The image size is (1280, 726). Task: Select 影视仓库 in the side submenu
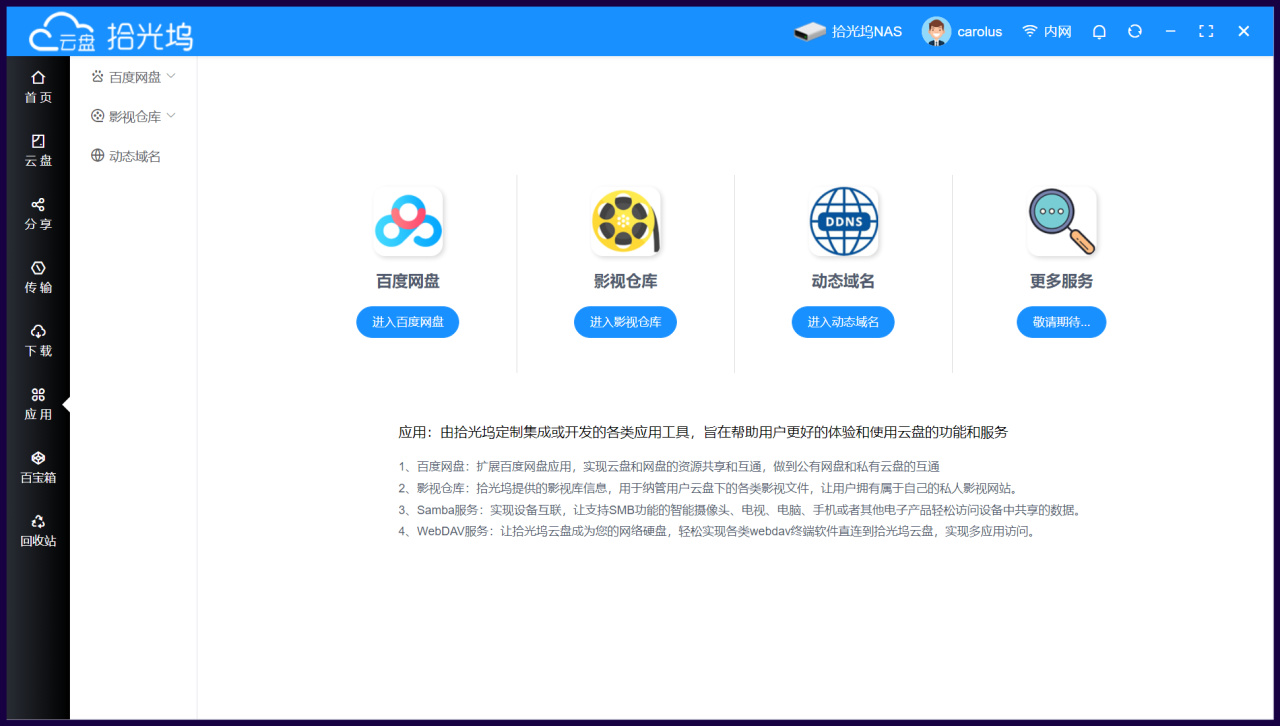pos(135,117)
